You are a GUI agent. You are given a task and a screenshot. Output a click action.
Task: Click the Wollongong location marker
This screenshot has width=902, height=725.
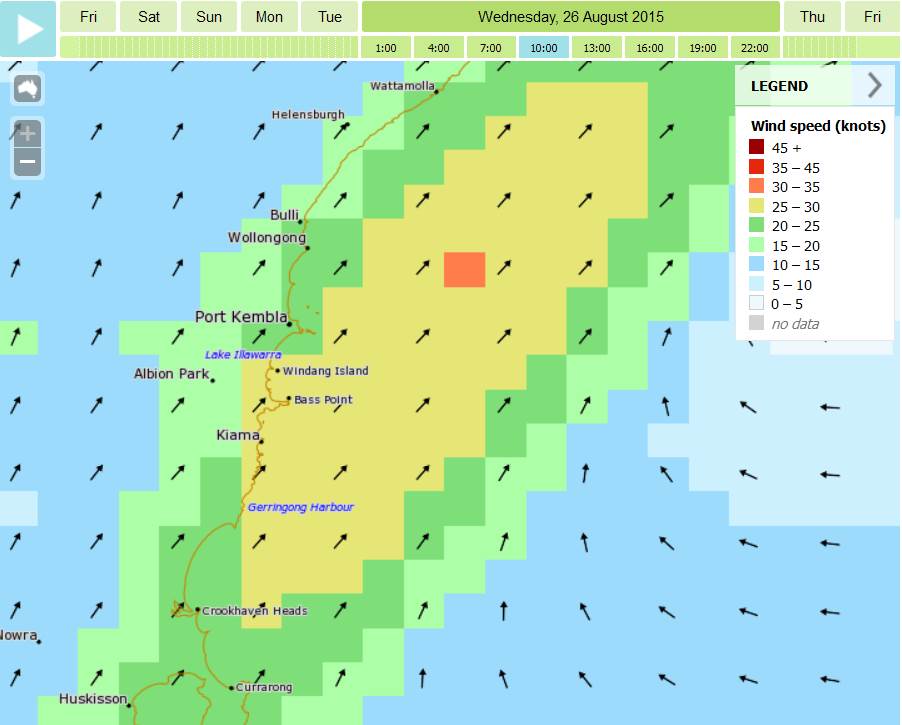pyautogui.click(x=307, y=248)
